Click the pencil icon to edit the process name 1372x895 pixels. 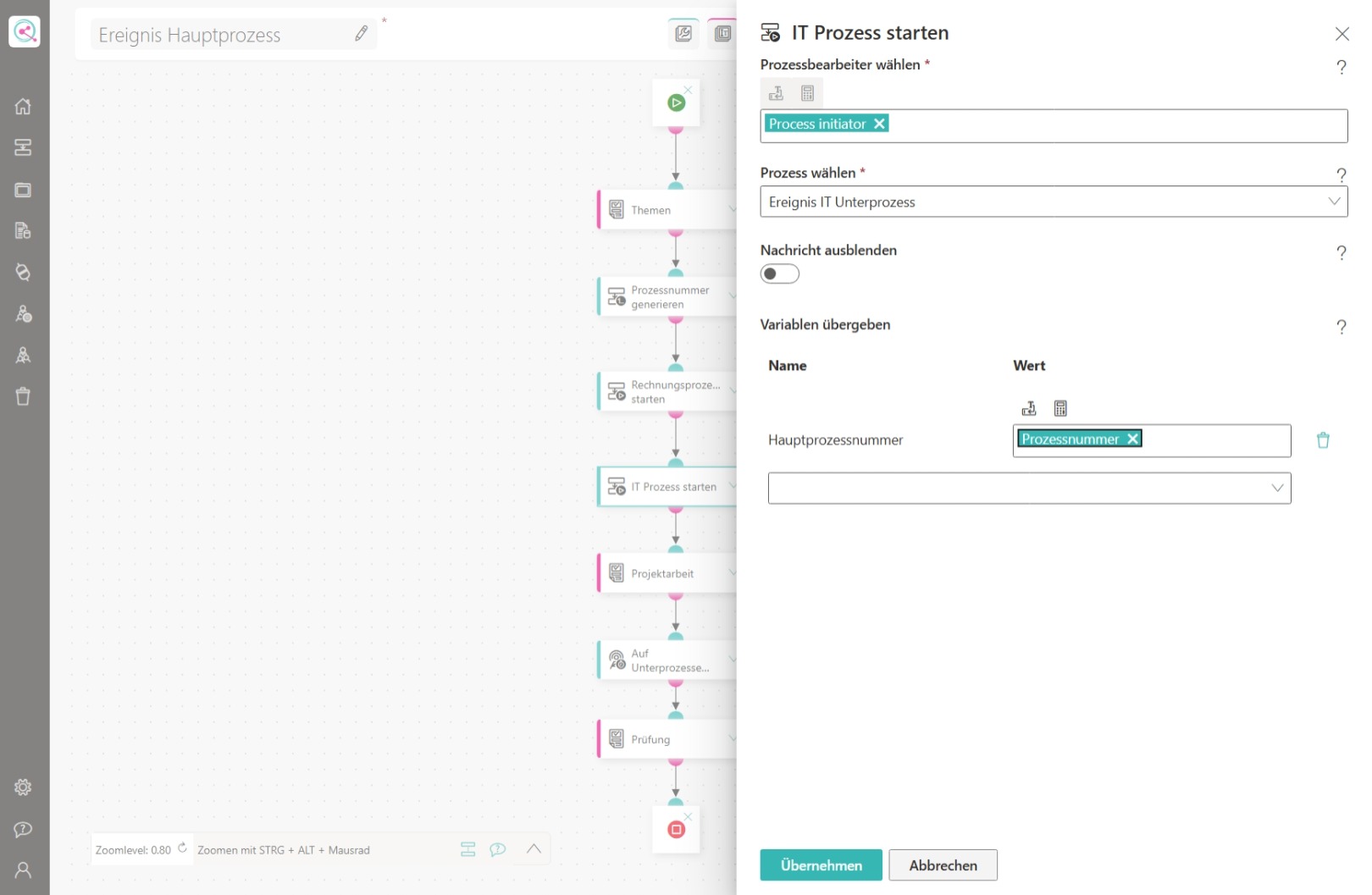coord(362,34)
